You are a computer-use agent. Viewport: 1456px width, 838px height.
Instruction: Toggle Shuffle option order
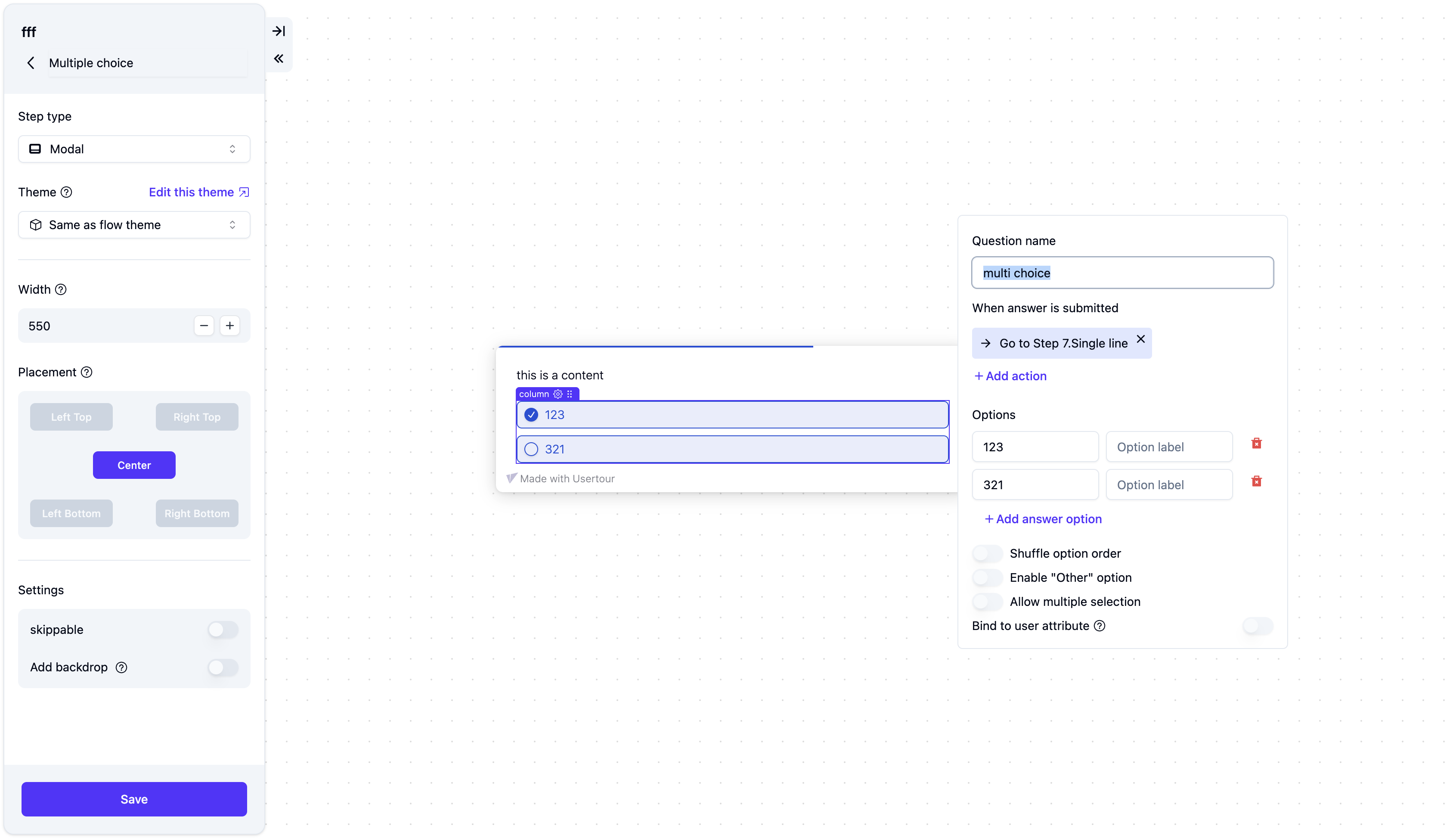tap(987, 553)
